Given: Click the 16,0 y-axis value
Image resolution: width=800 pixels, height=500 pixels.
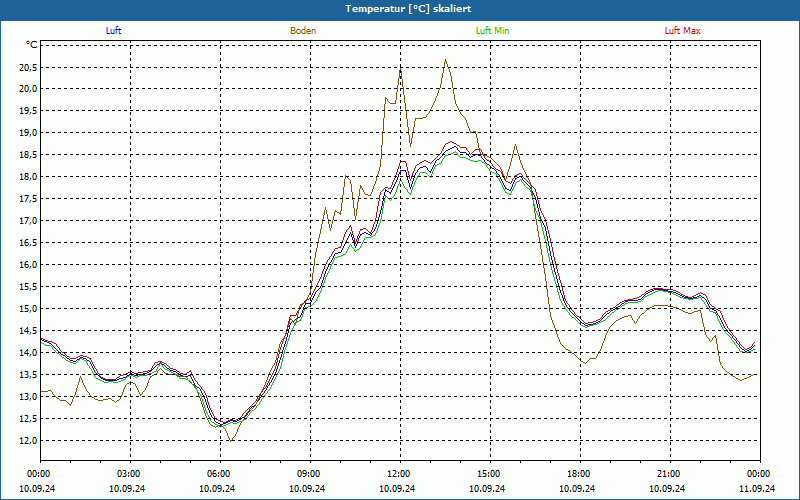Looking at the screenshot, I should click(29, 265).
